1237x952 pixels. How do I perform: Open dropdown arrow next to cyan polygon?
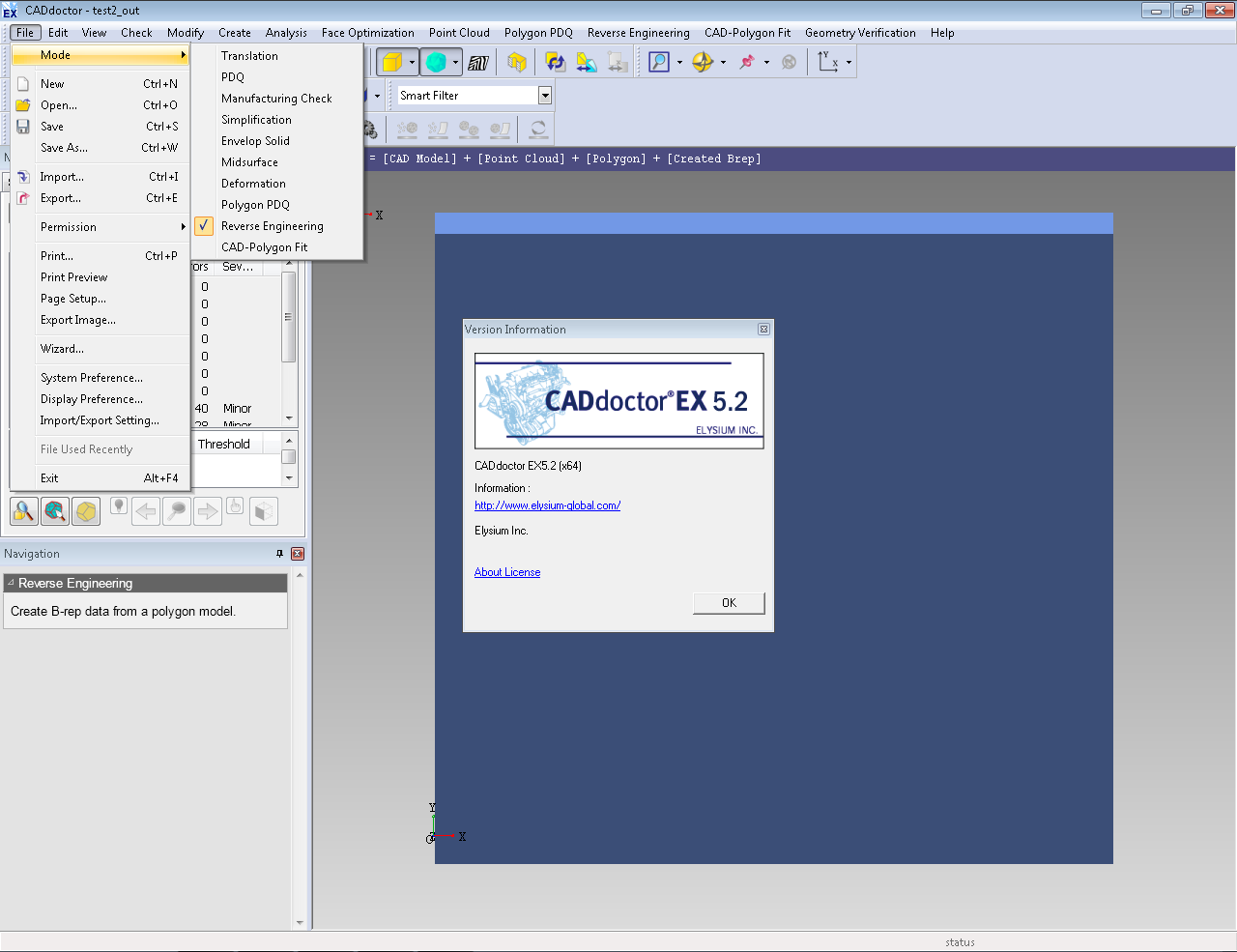(455, 63)
